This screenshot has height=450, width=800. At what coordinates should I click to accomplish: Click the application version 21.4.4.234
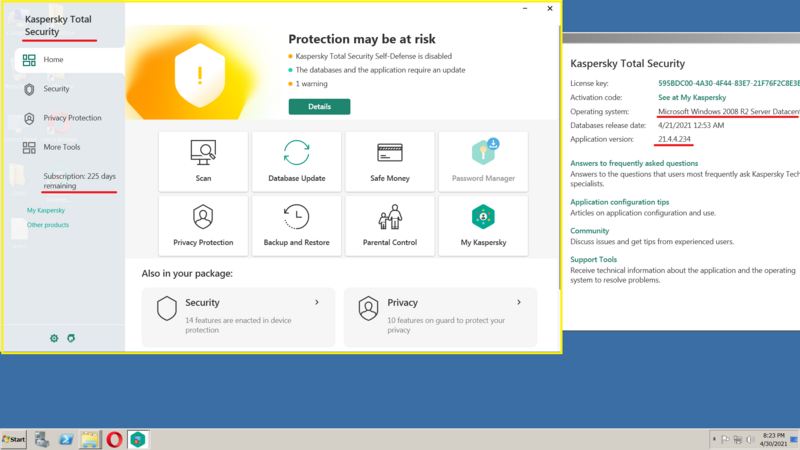[674, 139]
